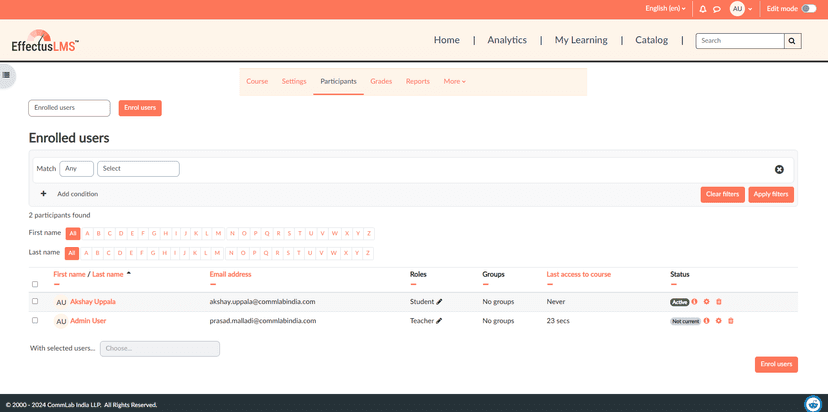Filter First name by letter A

(87, 233)
